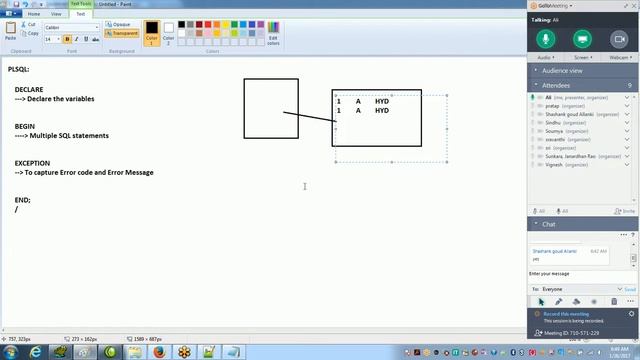Open the folder icon on taskbar
Image resolution: width=640 pixels, height=360 pixels.
(135, 352)
